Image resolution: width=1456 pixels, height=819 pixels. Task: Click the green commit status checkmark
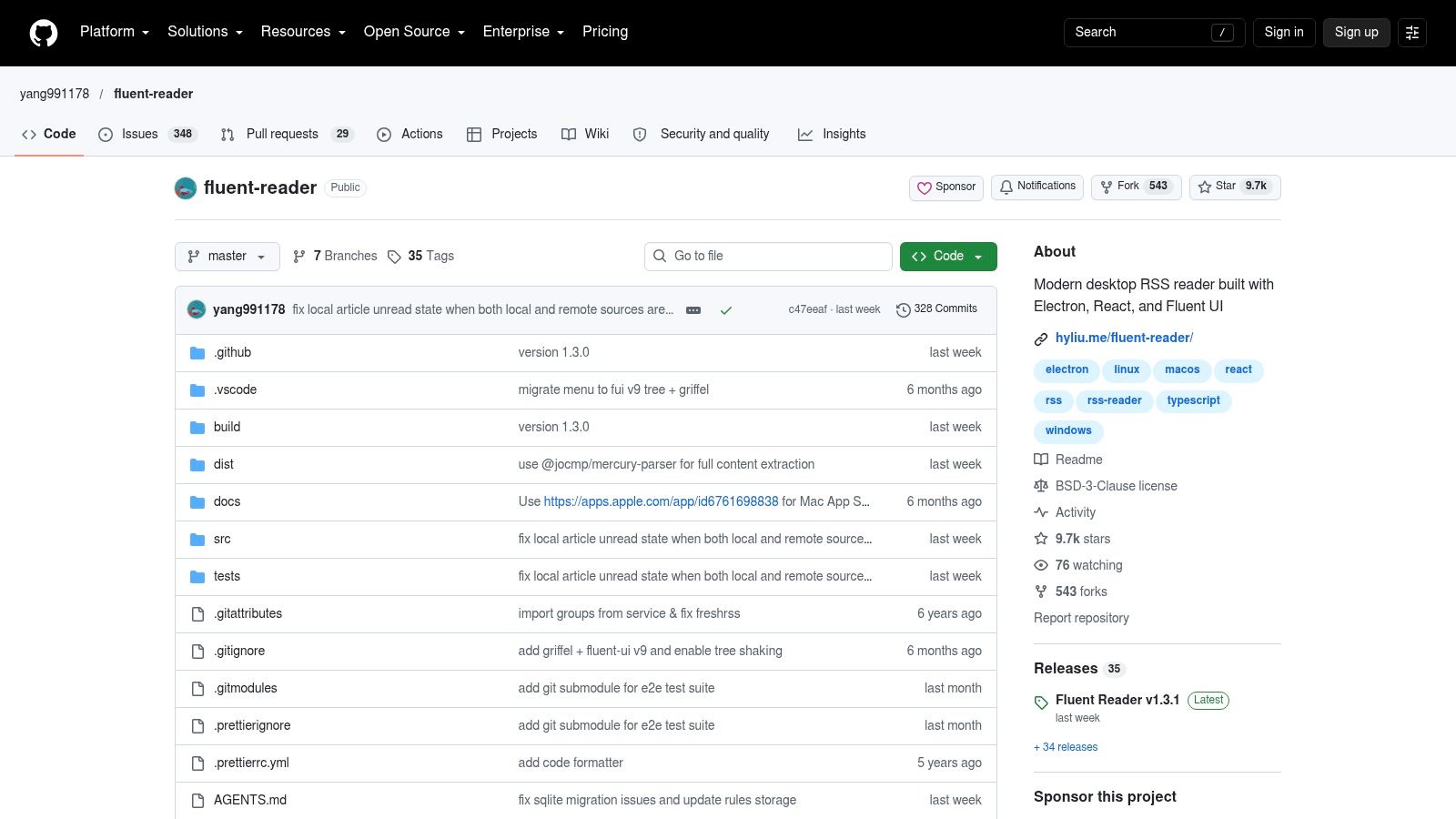(x=726, y=310)
